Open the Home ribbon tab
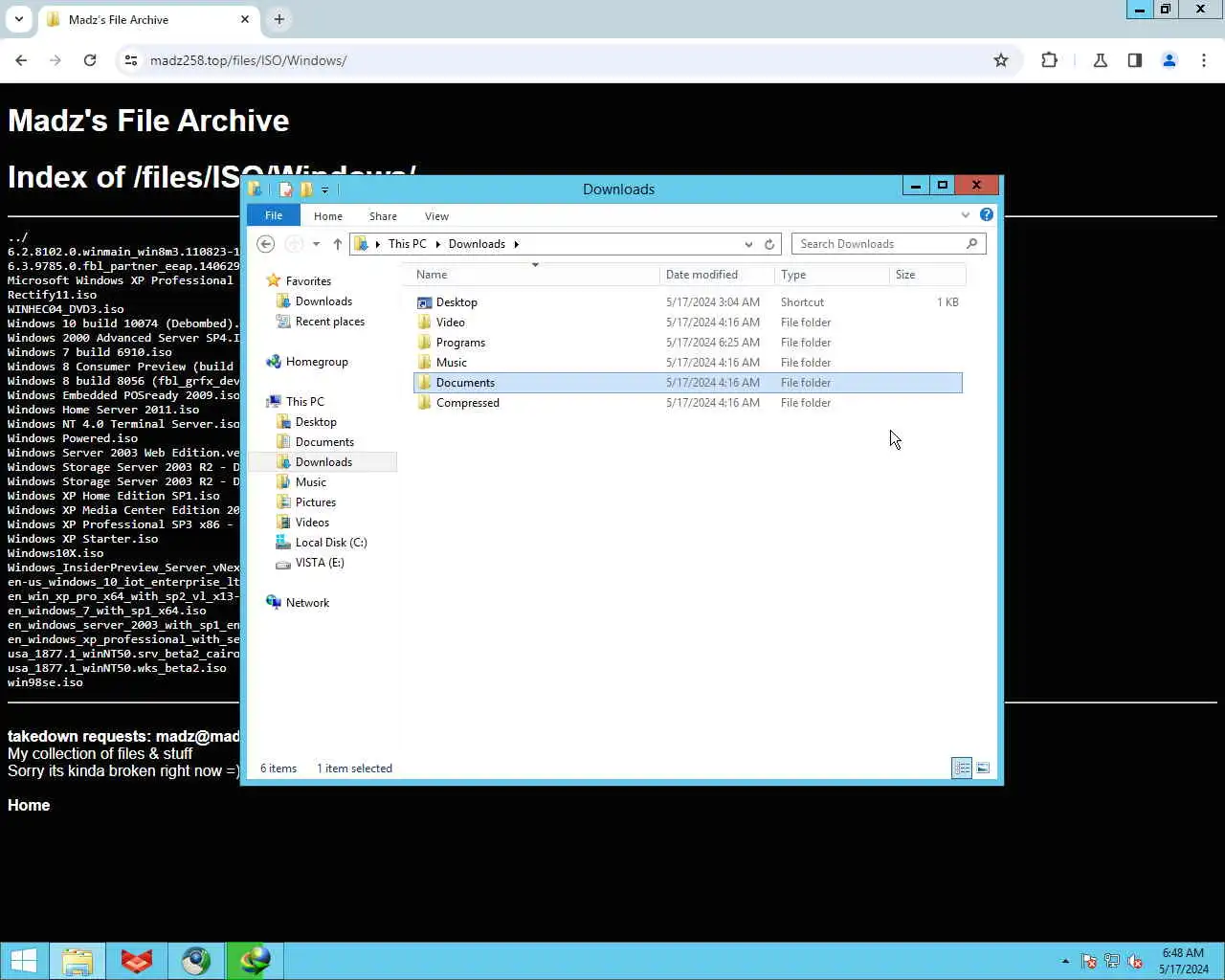This screenshot has height=980, width=1225. click(328, 216)
